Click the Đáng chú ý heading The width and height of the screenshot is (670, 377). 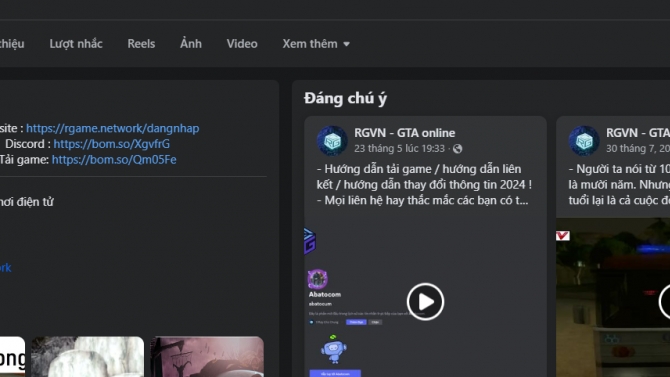[345, 98]
